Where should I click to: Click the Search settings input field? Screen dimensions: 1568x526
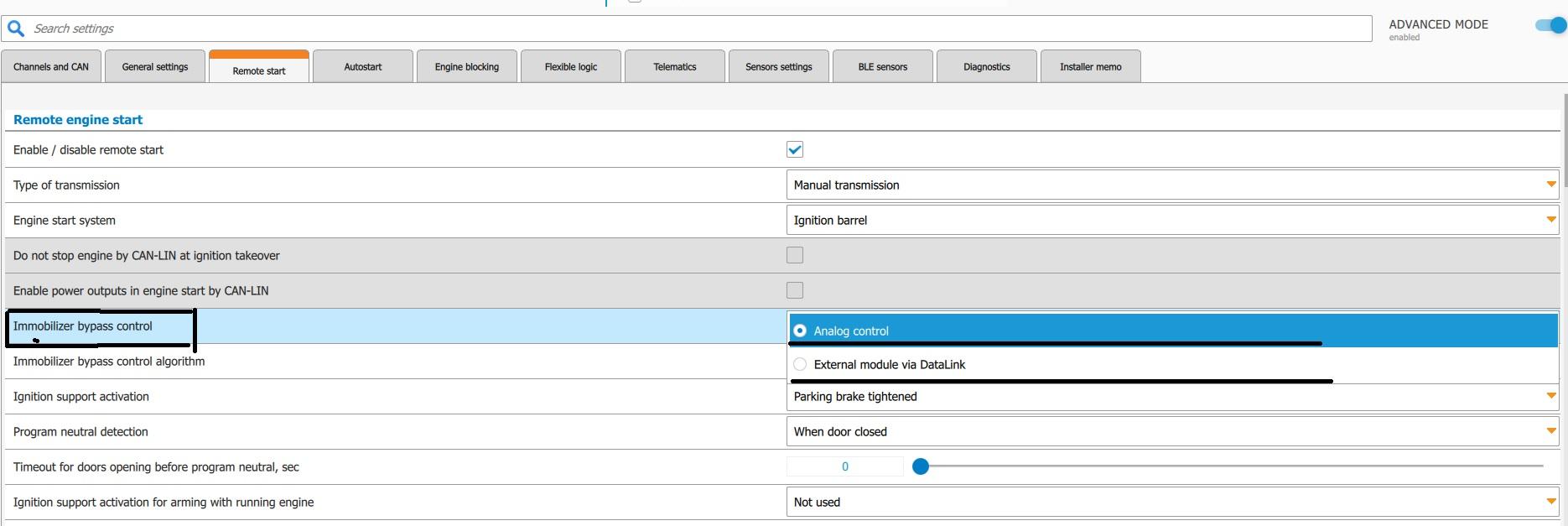(x=696, y=29)
